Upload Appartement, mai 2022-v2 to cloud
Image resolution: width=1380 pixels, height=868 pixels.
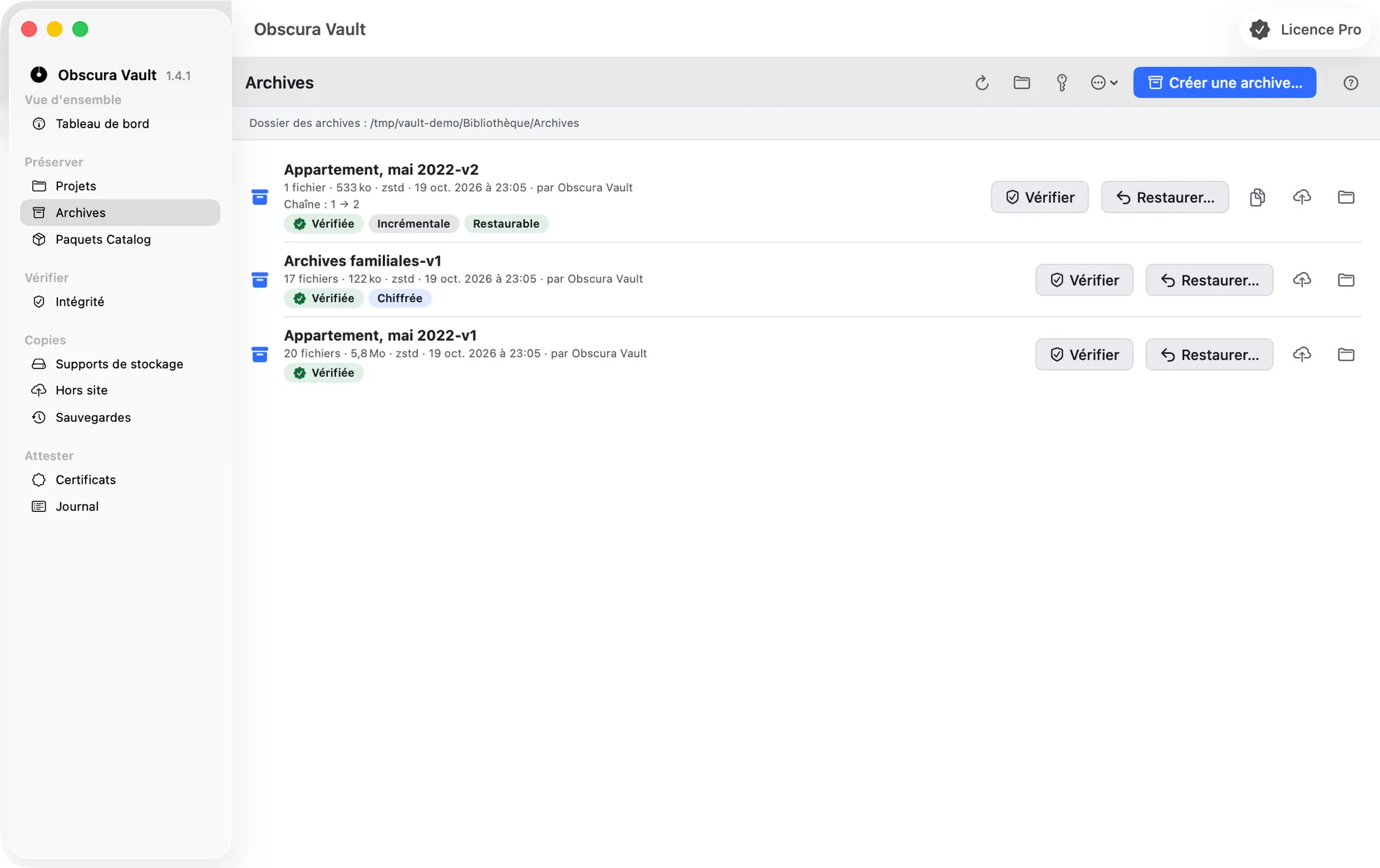tap(1302, 197)
